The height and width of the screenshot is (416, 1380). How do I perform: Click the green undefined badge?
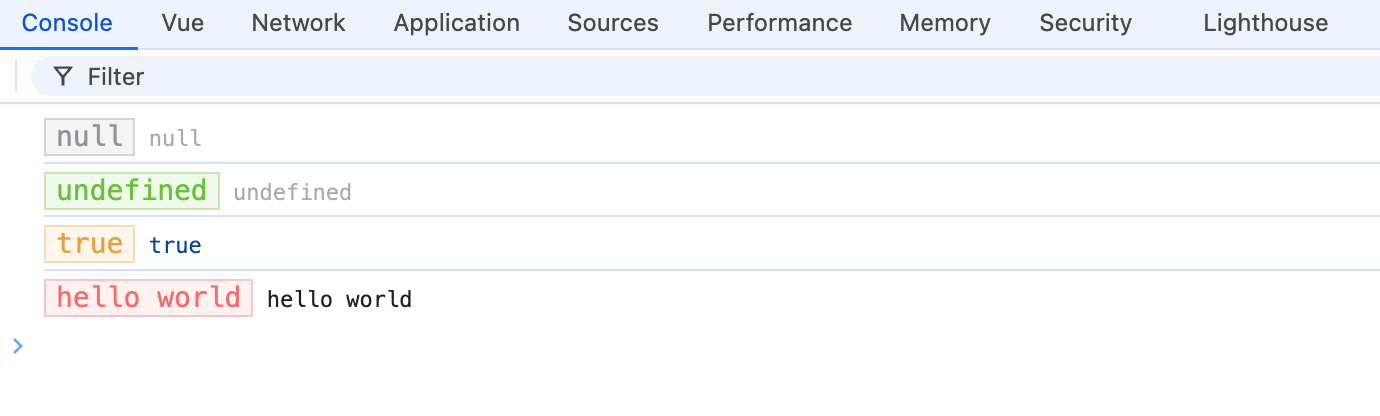tap(132, 191)
